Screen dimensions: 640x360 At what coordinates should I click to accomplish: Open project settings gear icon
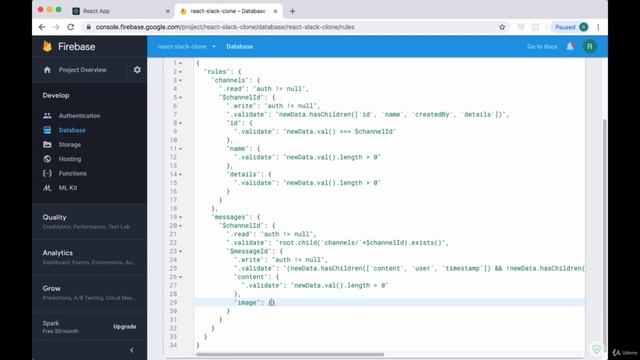tap(137, 70)
